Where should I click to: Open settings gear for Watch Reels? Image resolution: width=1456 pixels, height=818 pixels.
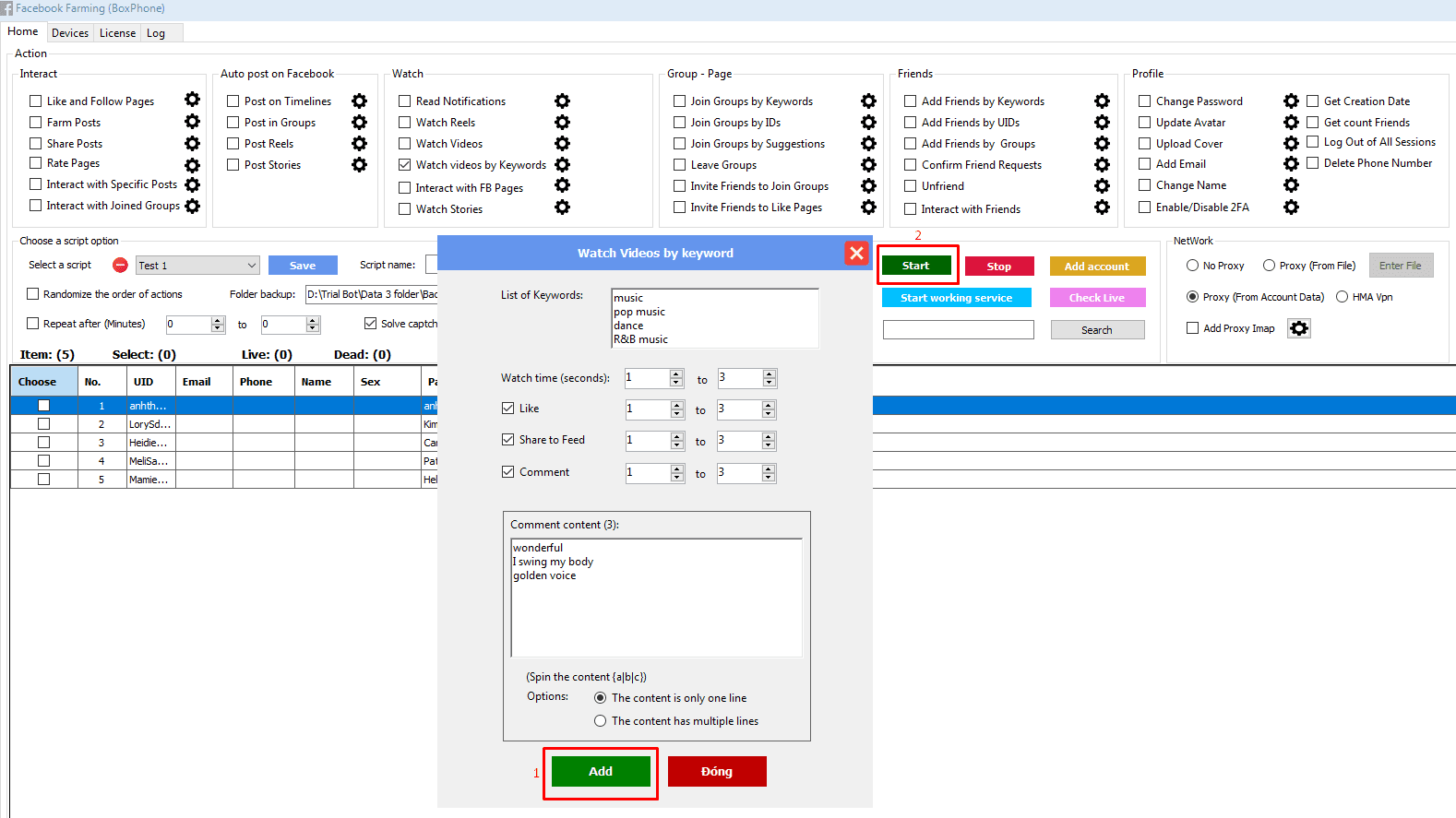[562, 122]
